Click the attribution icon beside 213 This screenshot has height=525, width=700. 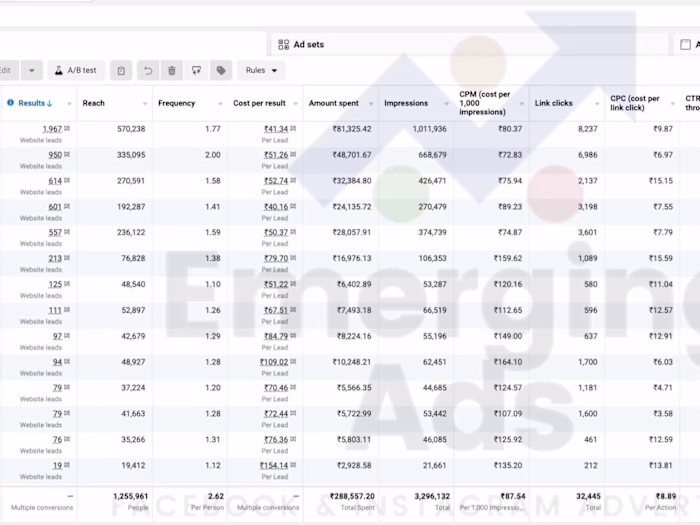click(67, 258)
